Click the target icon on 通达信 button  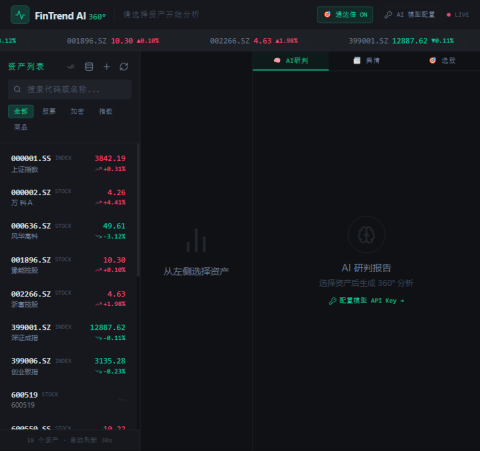327,14
